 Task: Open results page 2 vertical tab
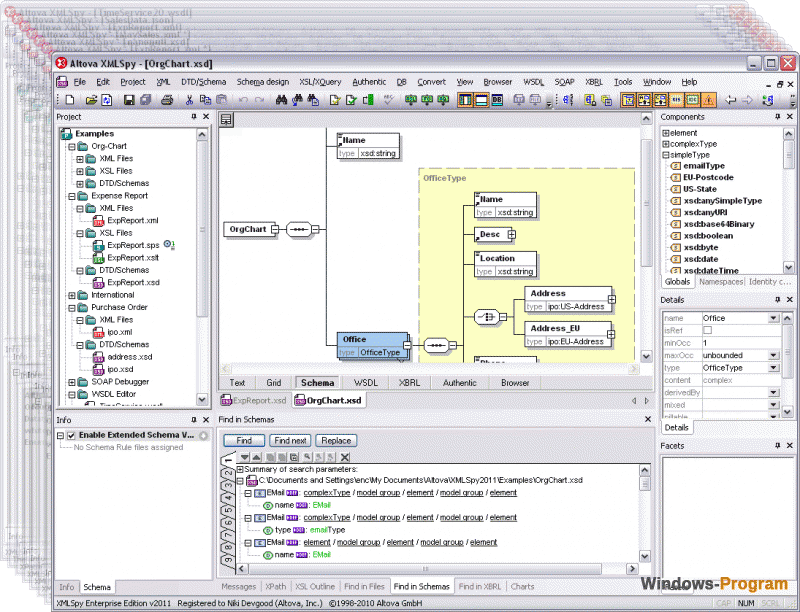click(x=229, y=473)
